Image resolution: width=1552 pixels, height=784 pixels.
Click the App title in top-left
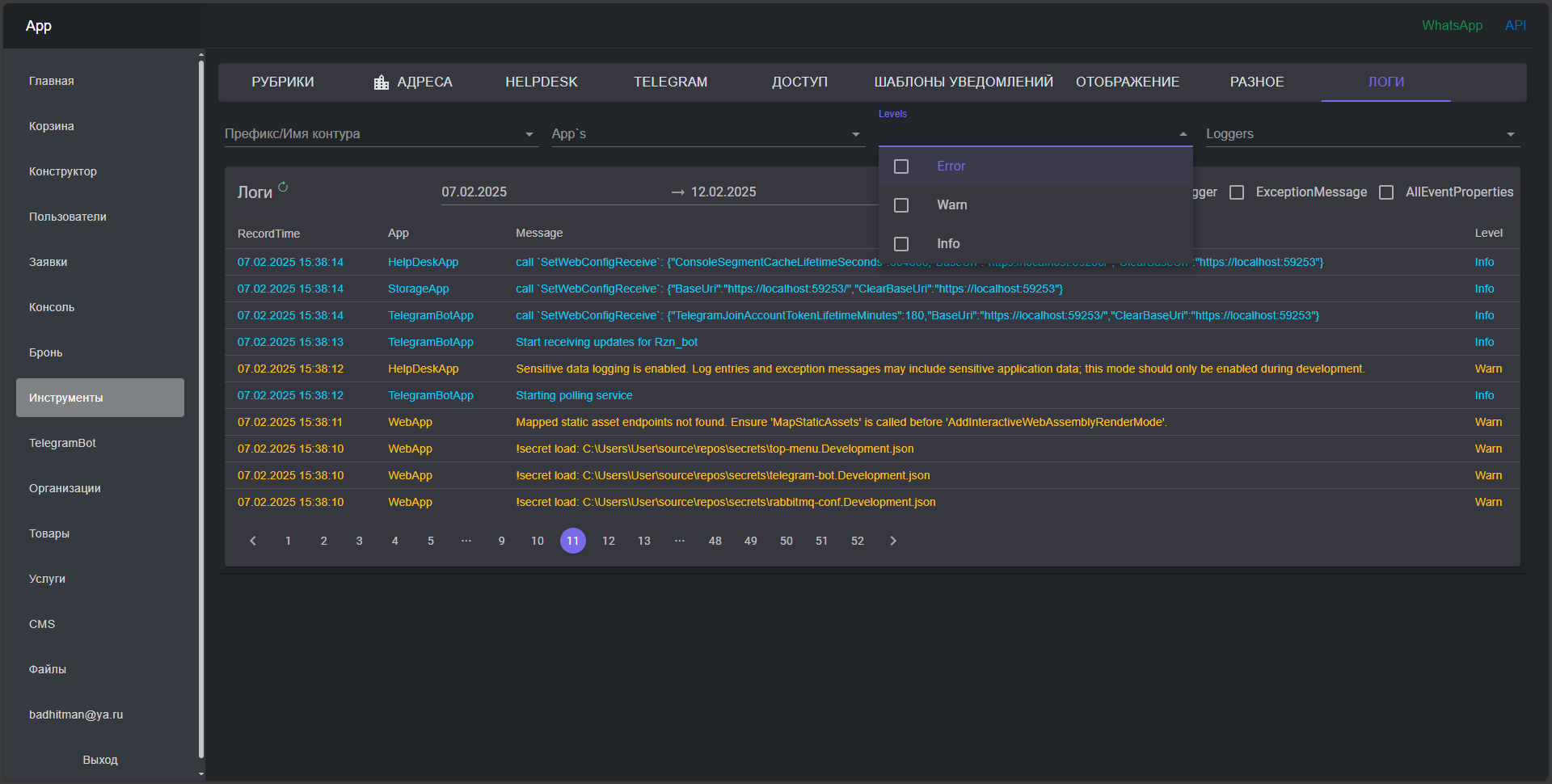pos(39,26)
